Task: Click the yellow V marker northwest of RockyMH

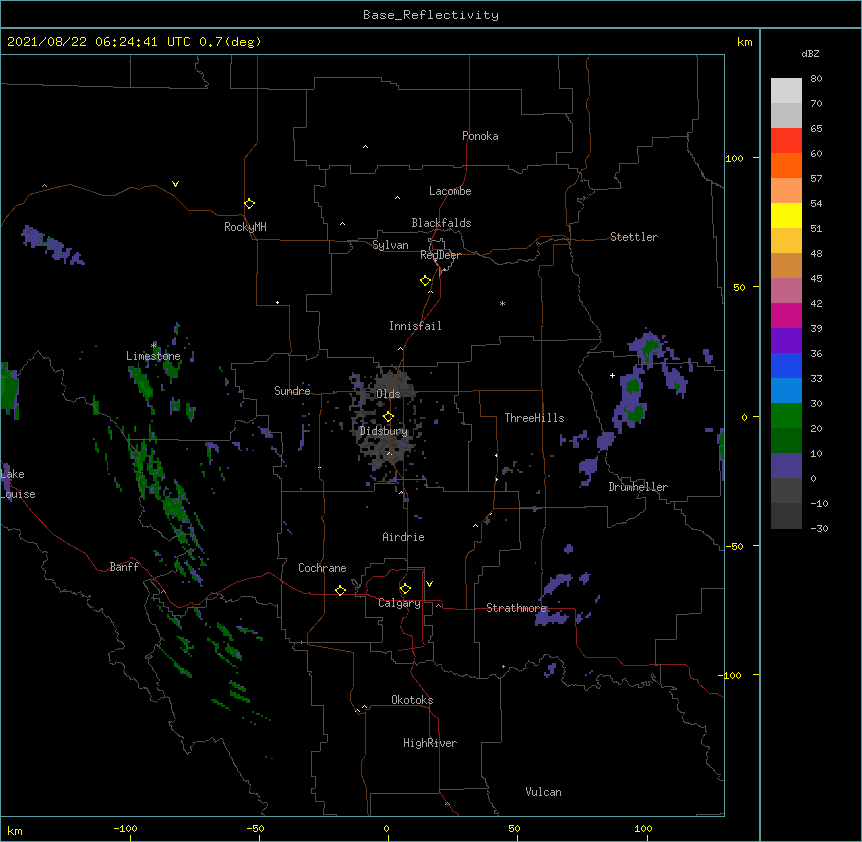Action: tap(175, 184)
